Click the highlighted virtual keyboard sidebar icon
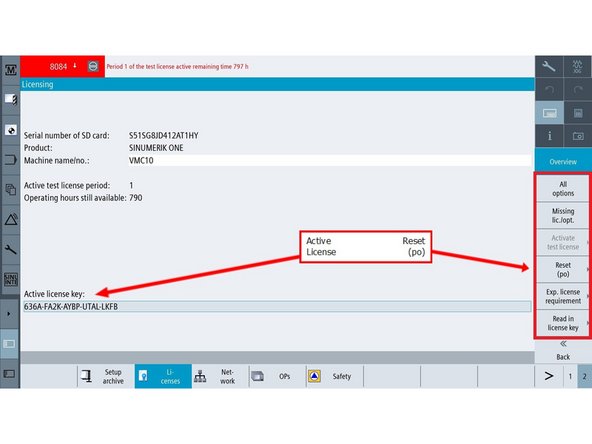 pyautogui.click(x=9, y=344)
